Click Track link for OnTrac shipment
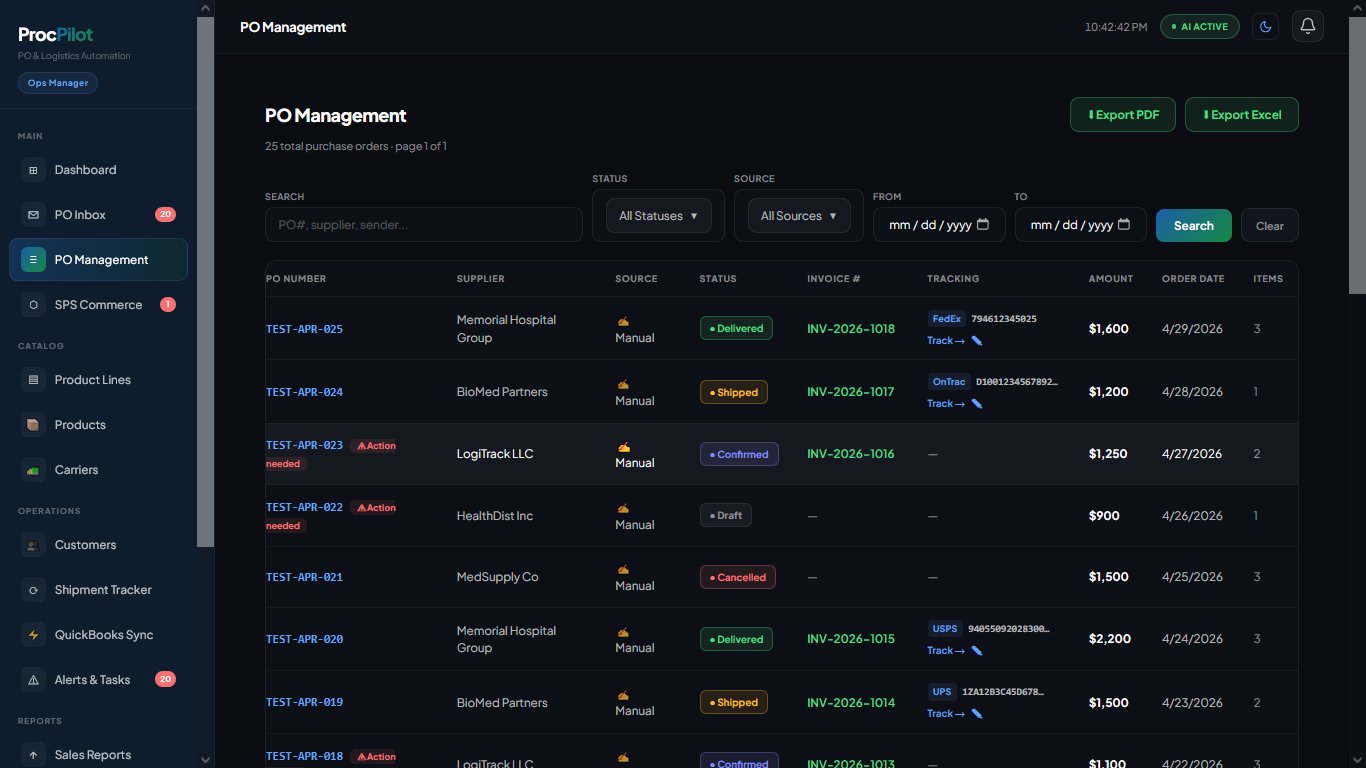Image resolution: width=1366 pixels, height=768 pixels. 946,404
